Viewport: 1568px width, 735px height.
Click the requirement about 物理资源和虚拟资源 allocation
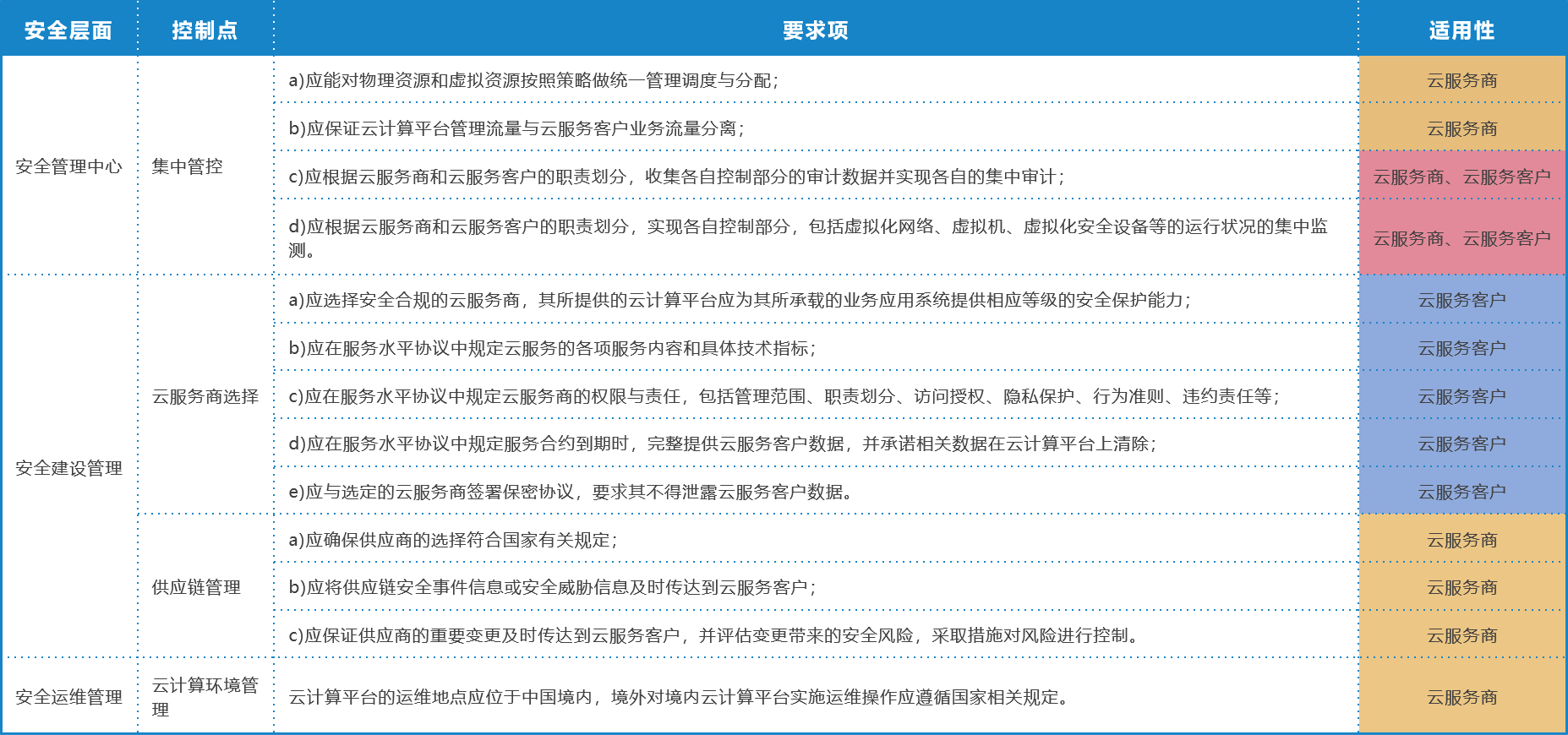[x=533, y=80]
